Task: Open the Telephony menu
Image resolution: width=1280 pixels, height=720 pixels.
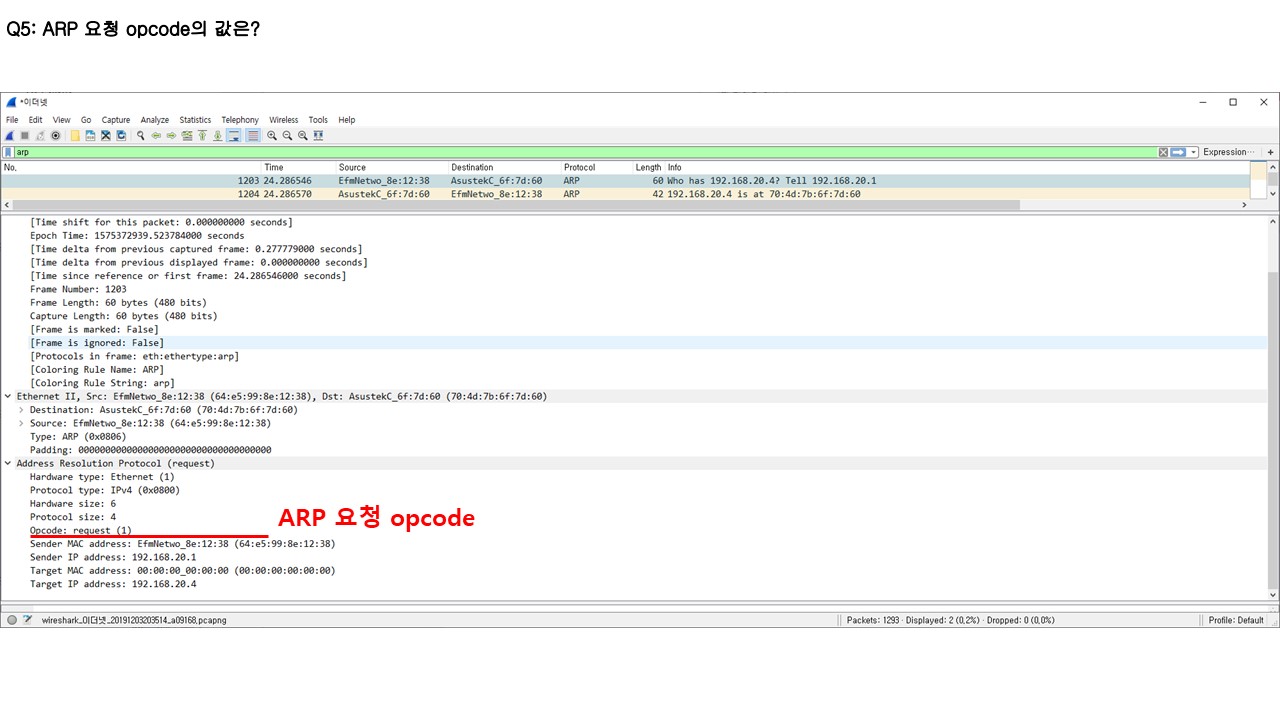Action: (240, 120)
